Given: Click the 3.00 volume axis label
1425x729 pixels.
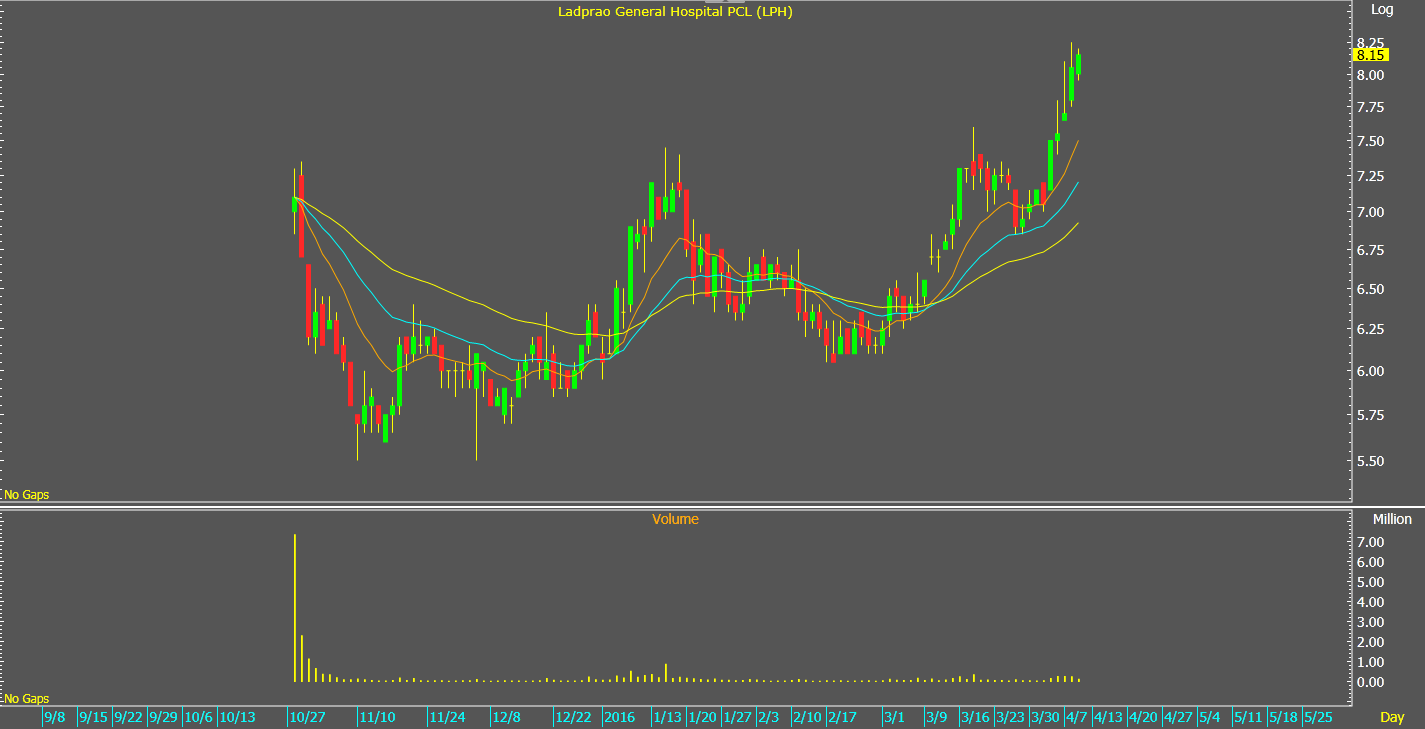Looking at the screenshot, I should tap(1370, 622).
